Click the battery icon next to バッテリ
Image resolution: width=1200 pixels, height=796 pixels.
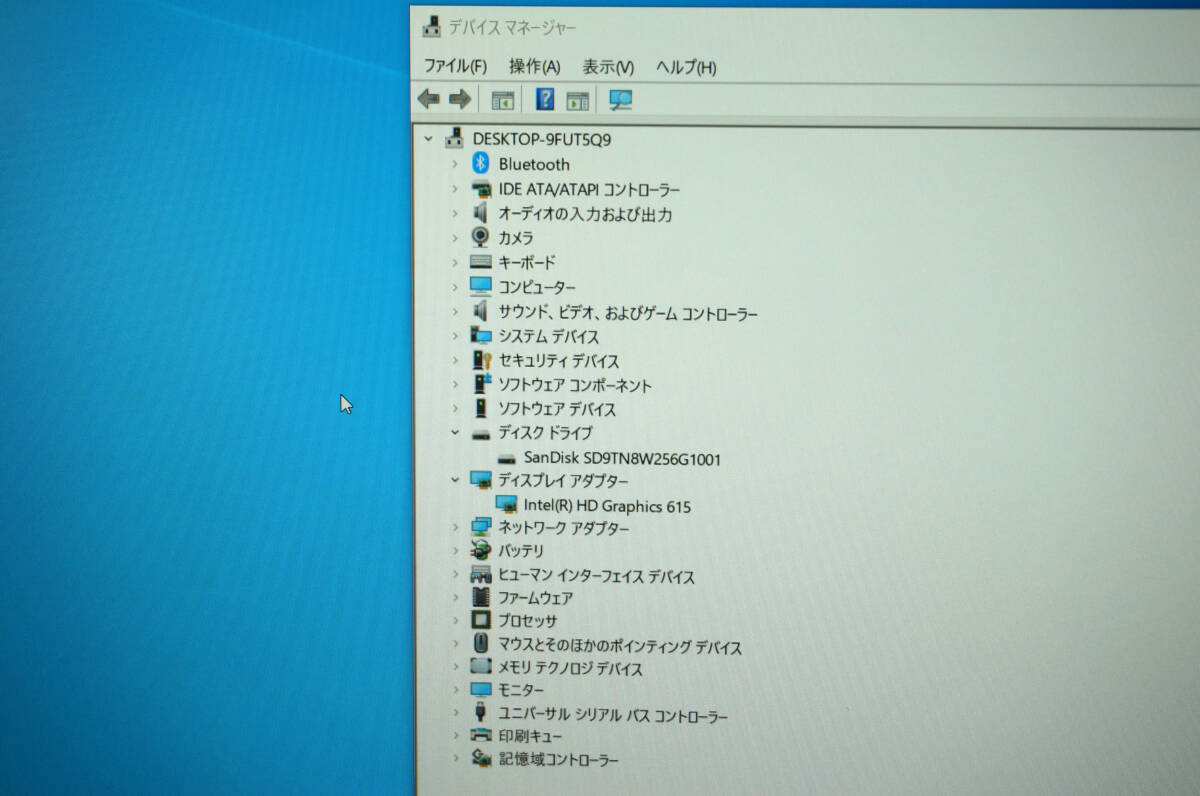point(480,550)
